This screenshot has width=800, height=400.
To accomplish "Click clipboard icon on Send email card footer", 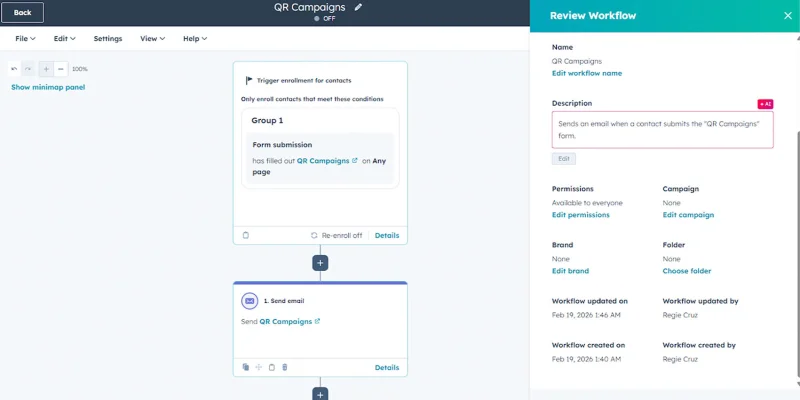I will 272,367.
